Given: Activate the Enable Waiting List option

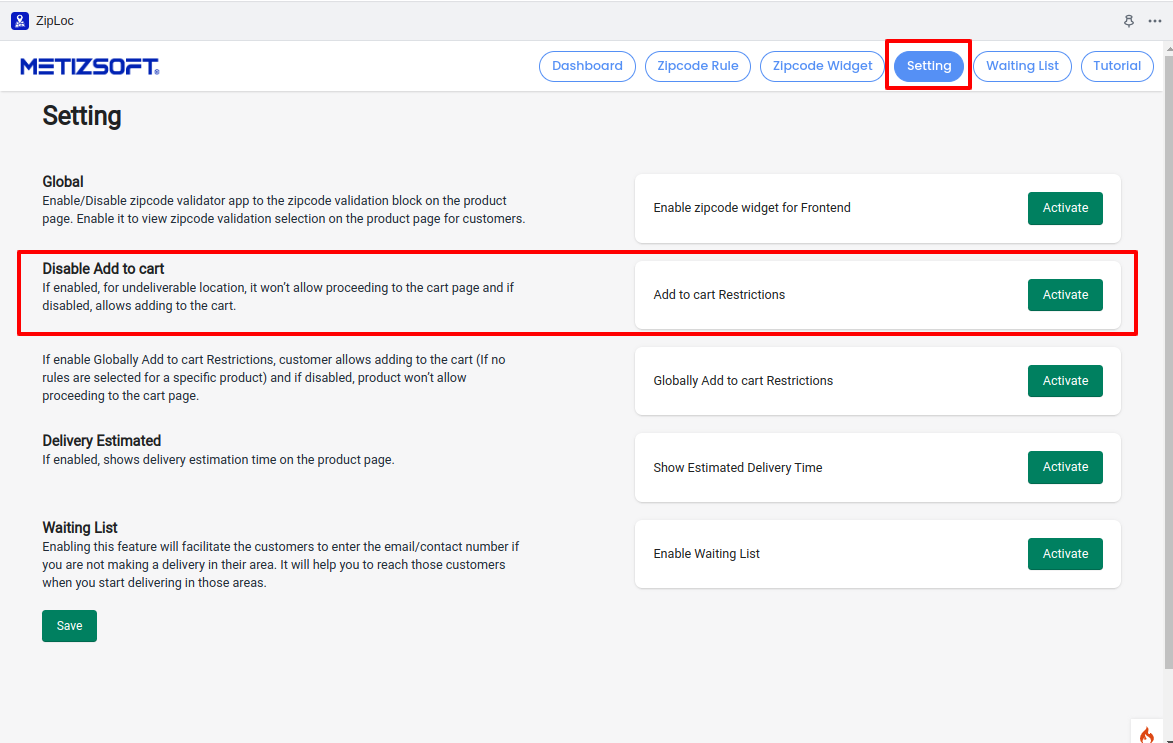Looking at the screenshot, I should click(x=1064, y=554).
